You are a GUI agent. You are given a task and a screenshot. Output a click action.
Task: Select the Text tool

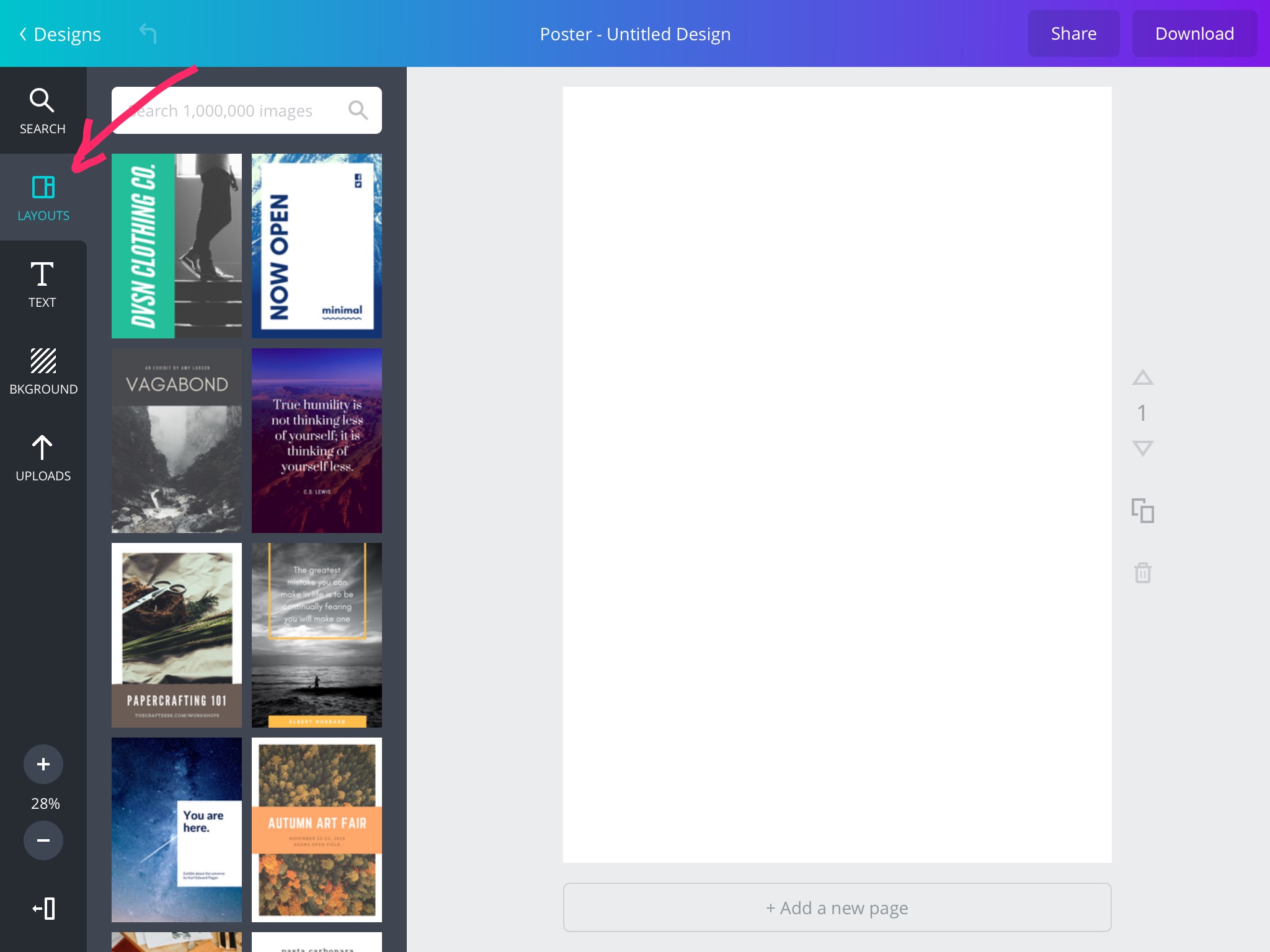coord(42,284)
